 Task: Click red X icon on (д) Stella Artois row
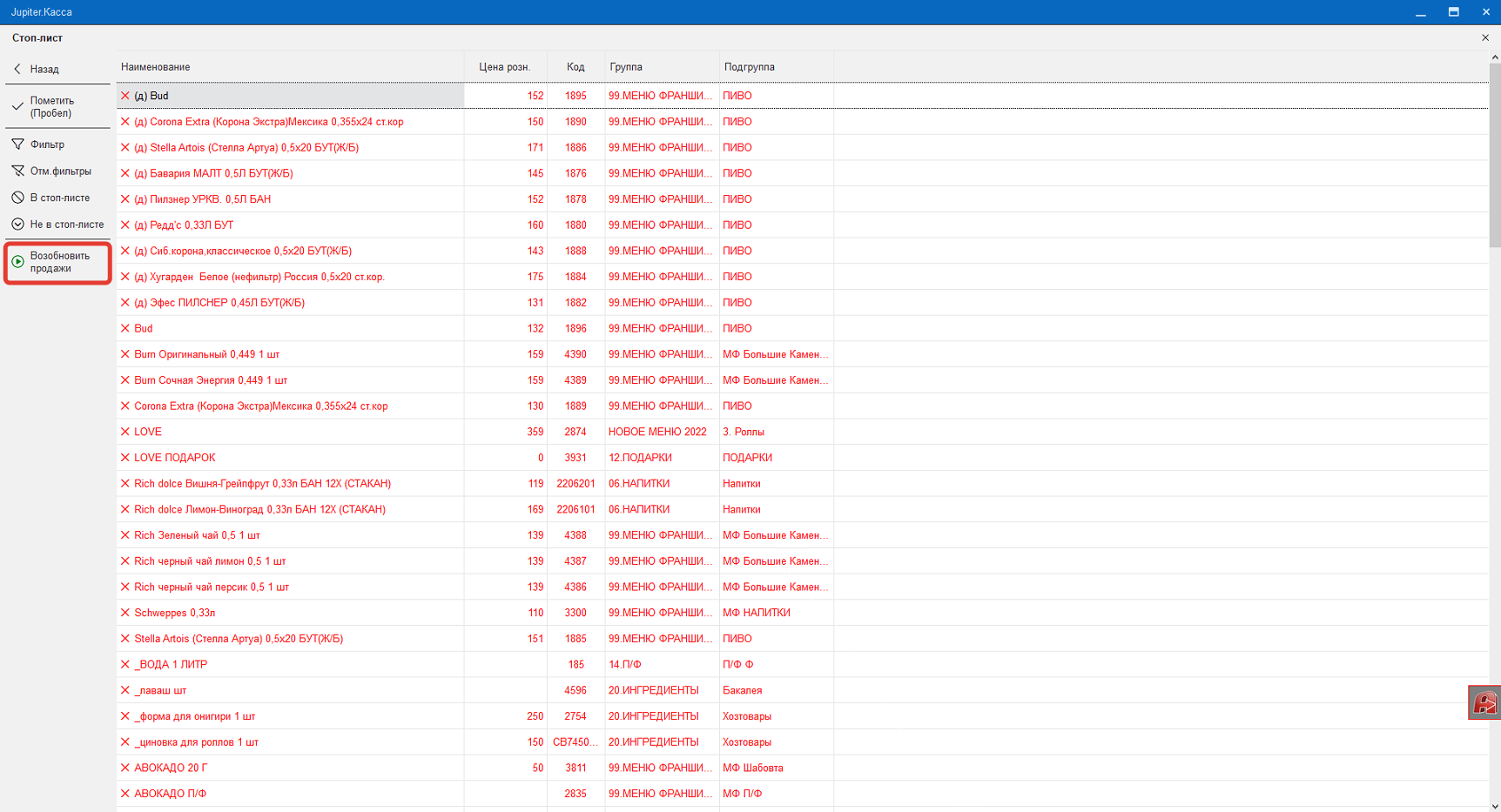tap(125, 148)
